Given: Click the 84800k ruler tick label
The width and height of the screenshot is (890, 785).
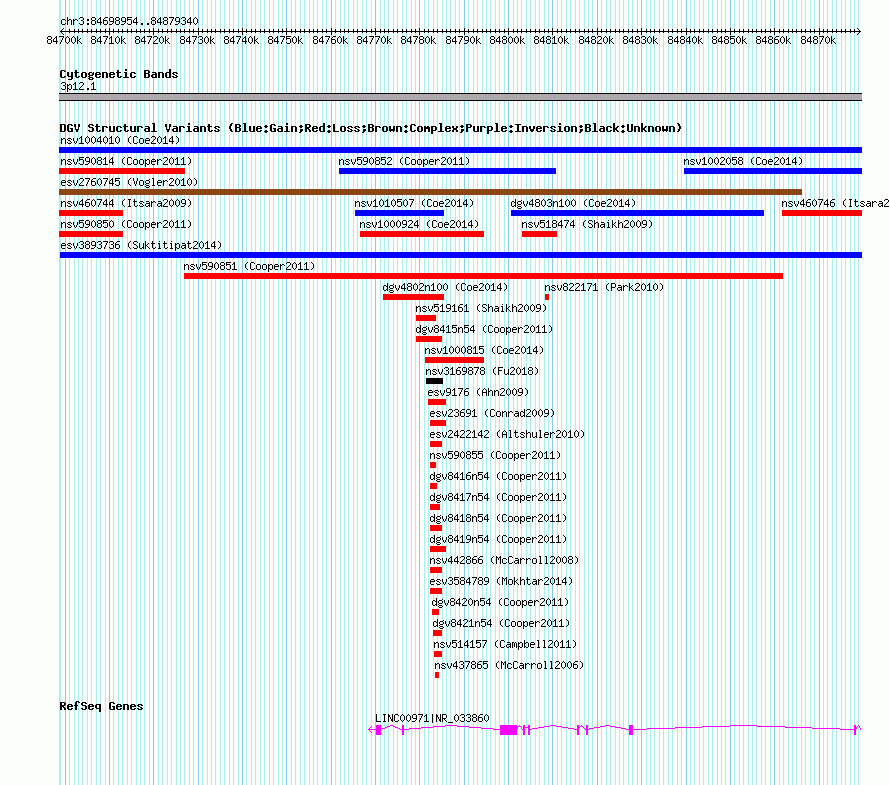Looking at the screenshot, I should point(507,40).
